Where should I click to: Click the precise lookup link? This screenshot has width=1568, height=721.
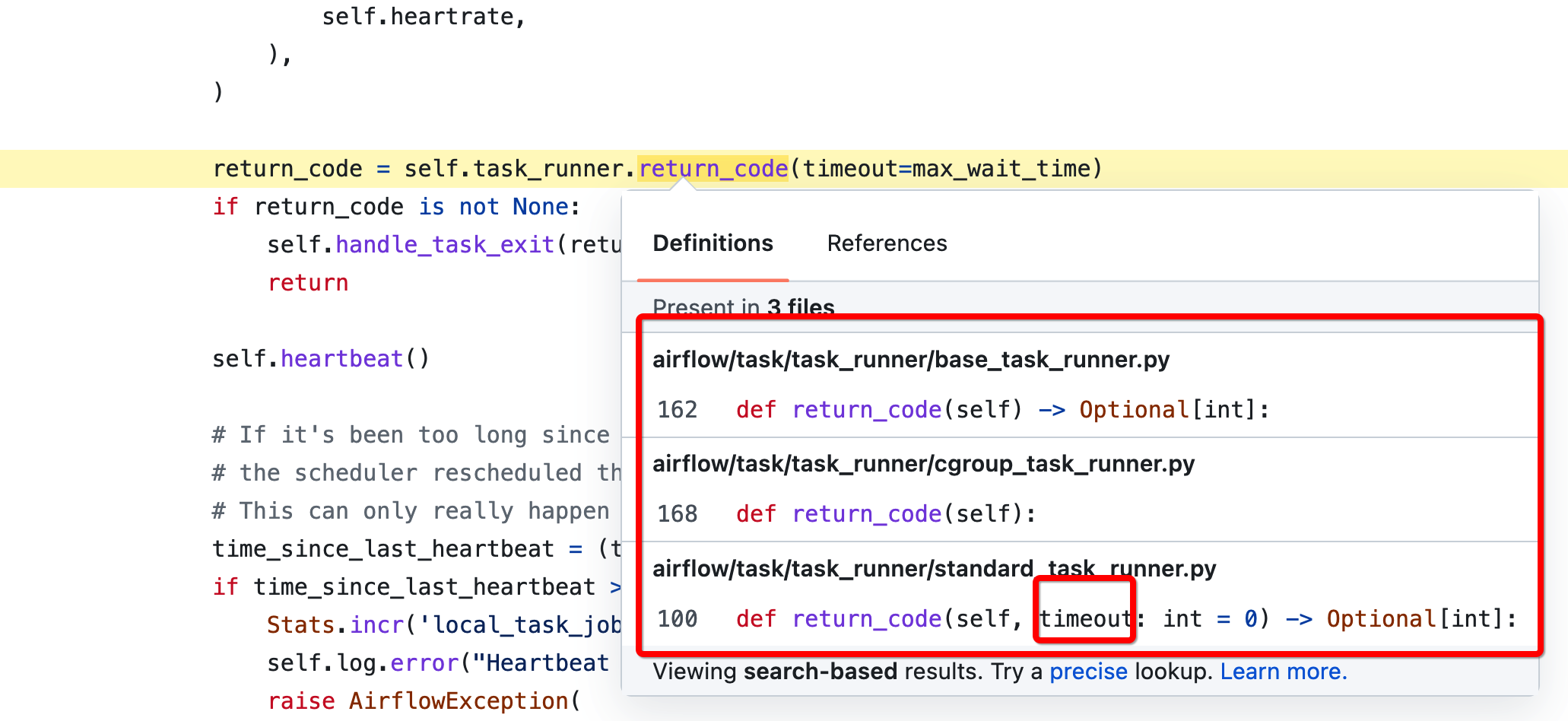[1088, 672]
